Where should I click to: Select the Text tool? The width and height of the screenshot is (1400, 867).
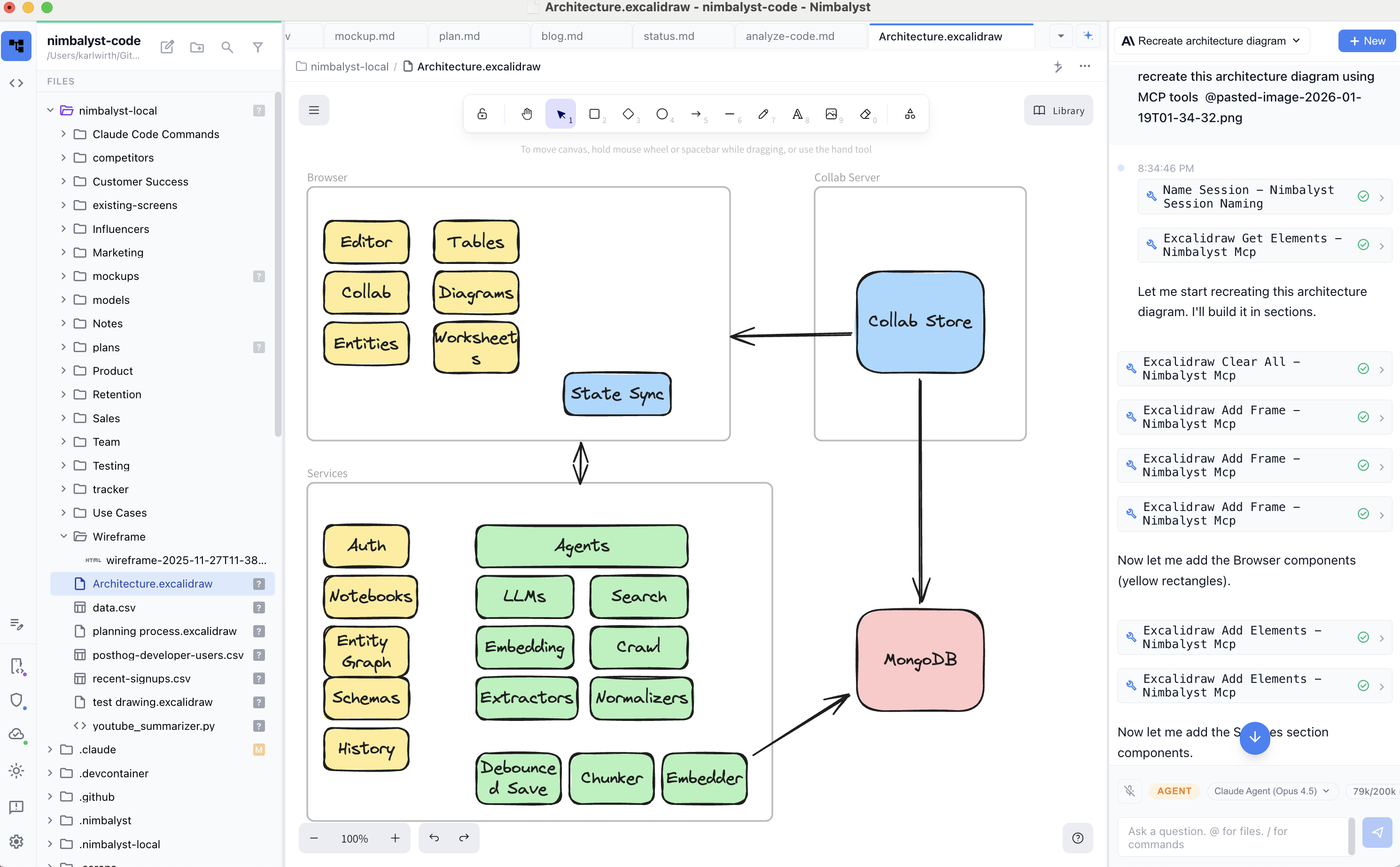797,114
